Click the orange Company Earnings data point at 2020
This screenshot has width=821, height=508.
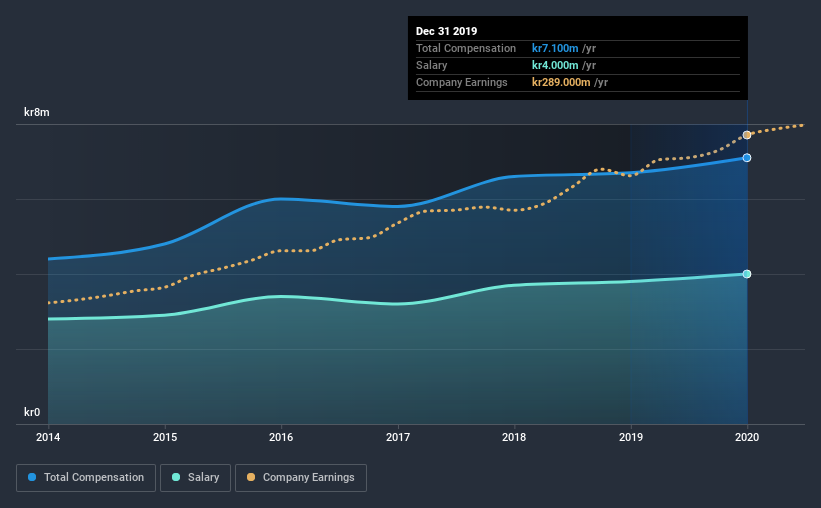(747, 135)
